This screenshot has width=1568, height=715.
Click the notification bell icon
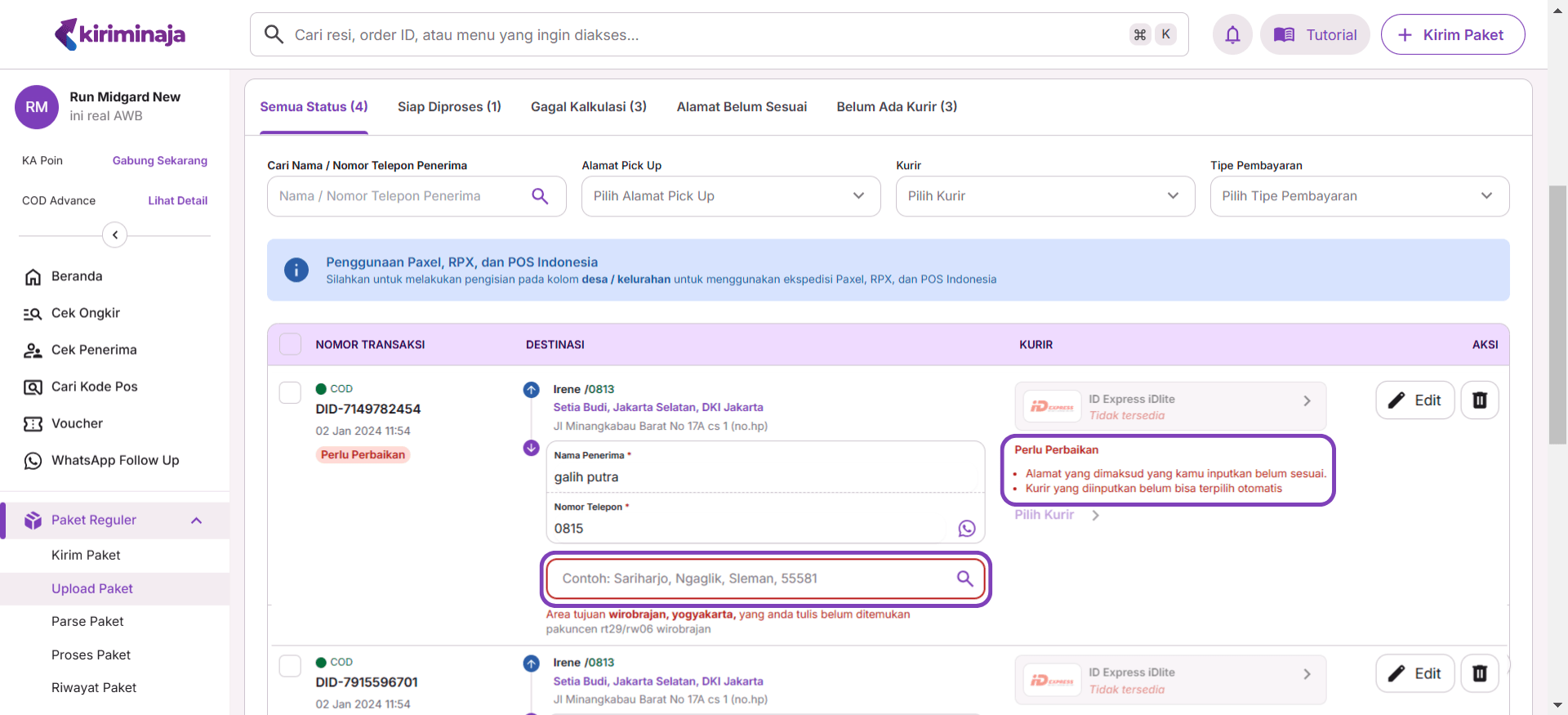[x=1232, y=35]
